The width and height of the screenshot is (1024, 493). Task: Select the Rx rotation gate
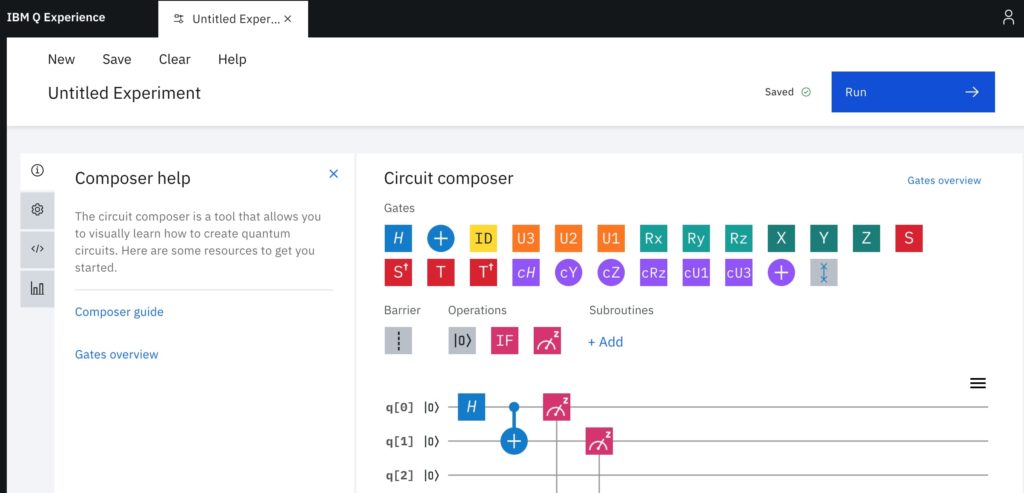pos(654,238)
